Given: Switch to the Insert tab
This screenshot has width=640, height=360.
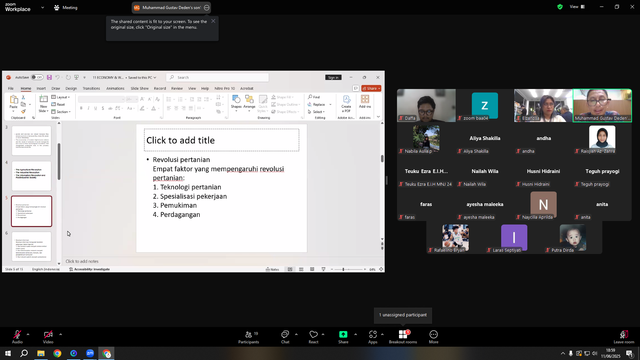Looking at the screenshot, I should pos(41,88).
